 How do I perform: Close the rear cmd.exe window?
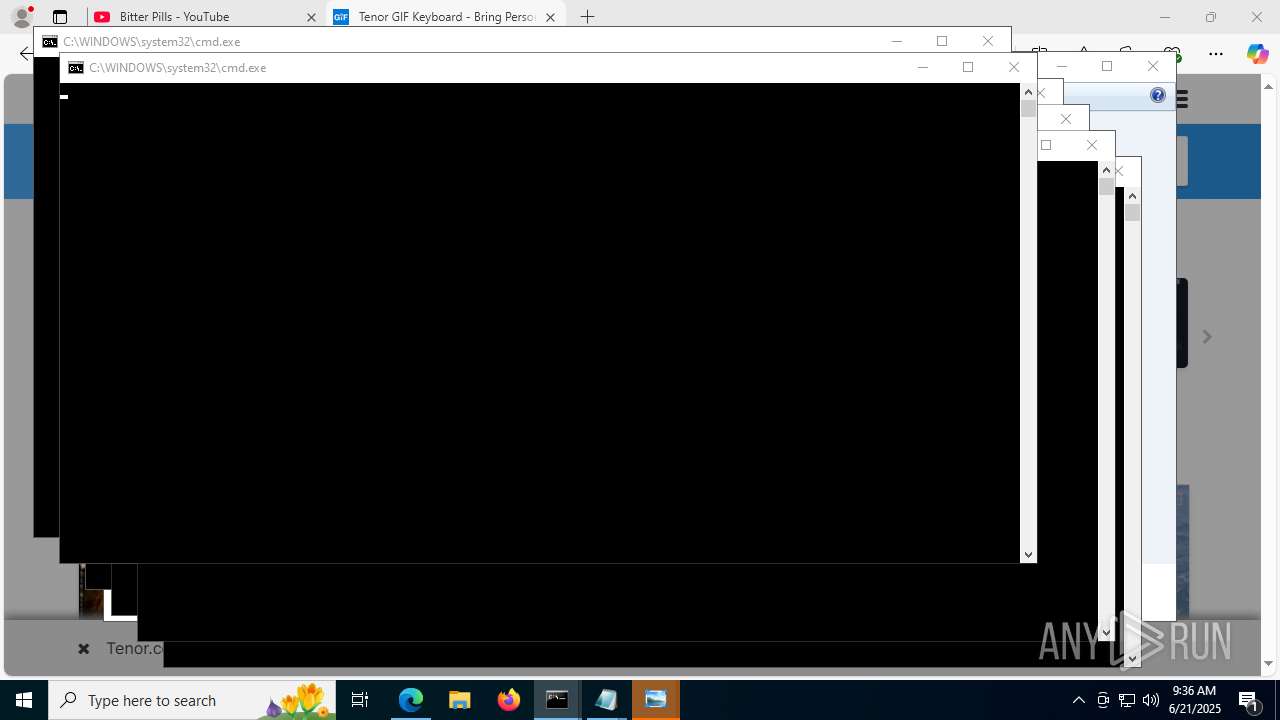pos(987,41)
